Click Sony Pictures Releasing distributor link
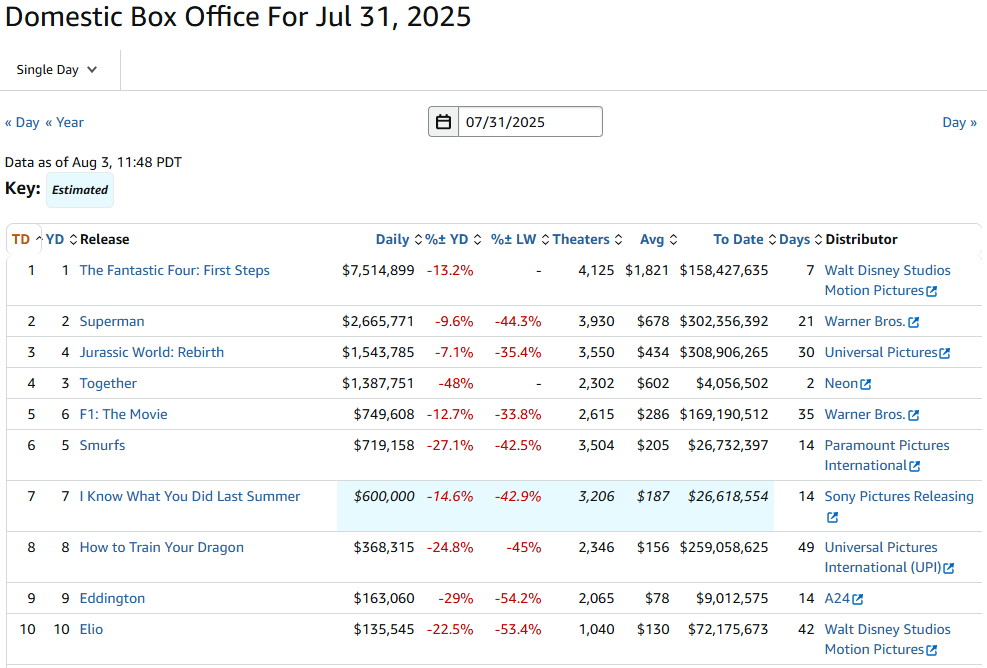 [899, 496]
